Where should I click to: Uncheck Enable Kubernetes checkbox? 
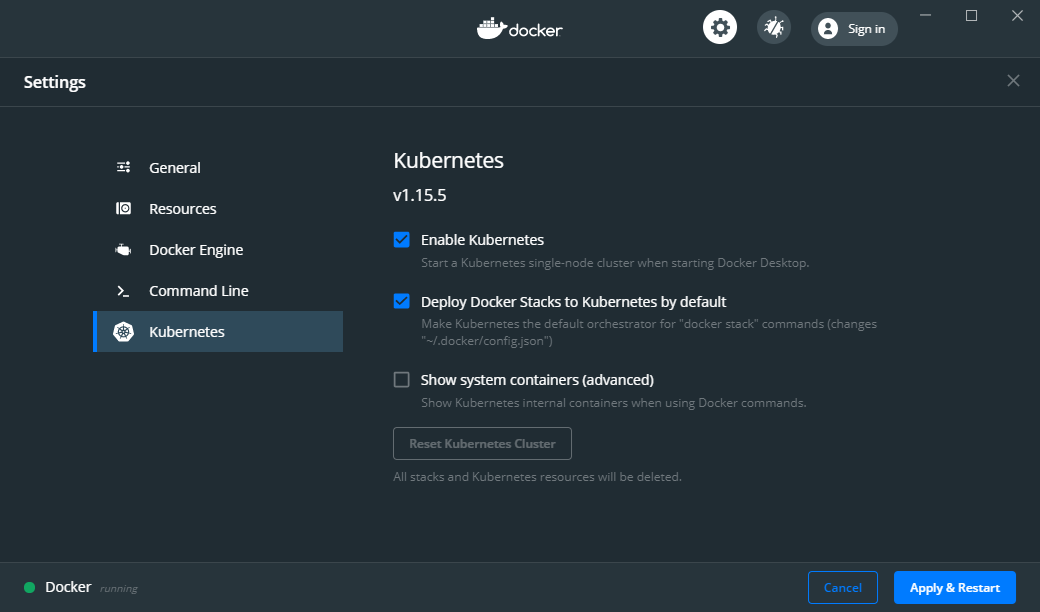click(x=401, y=239)
